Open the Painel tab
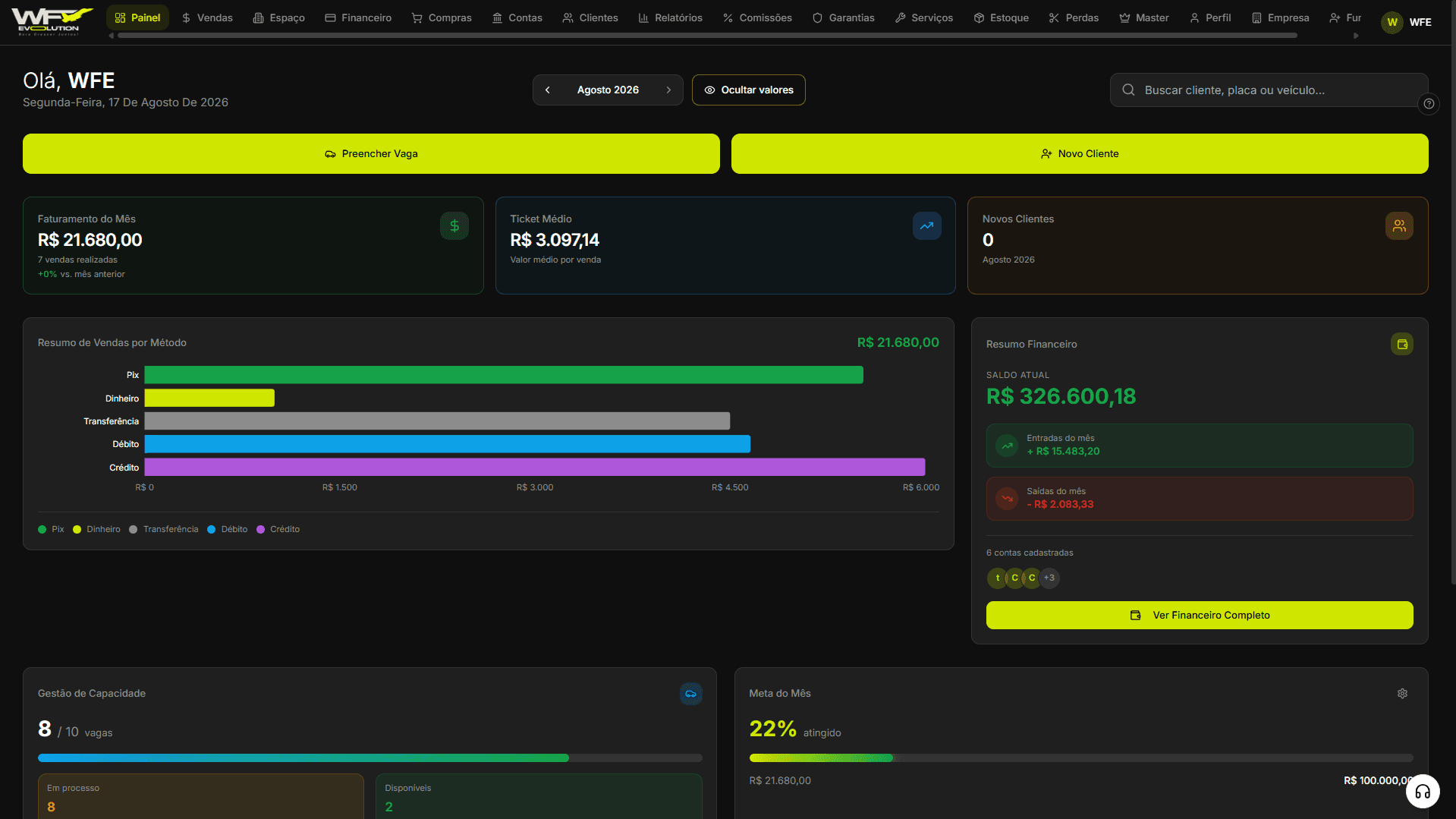The image size is (1456, 819). [137, 17]
